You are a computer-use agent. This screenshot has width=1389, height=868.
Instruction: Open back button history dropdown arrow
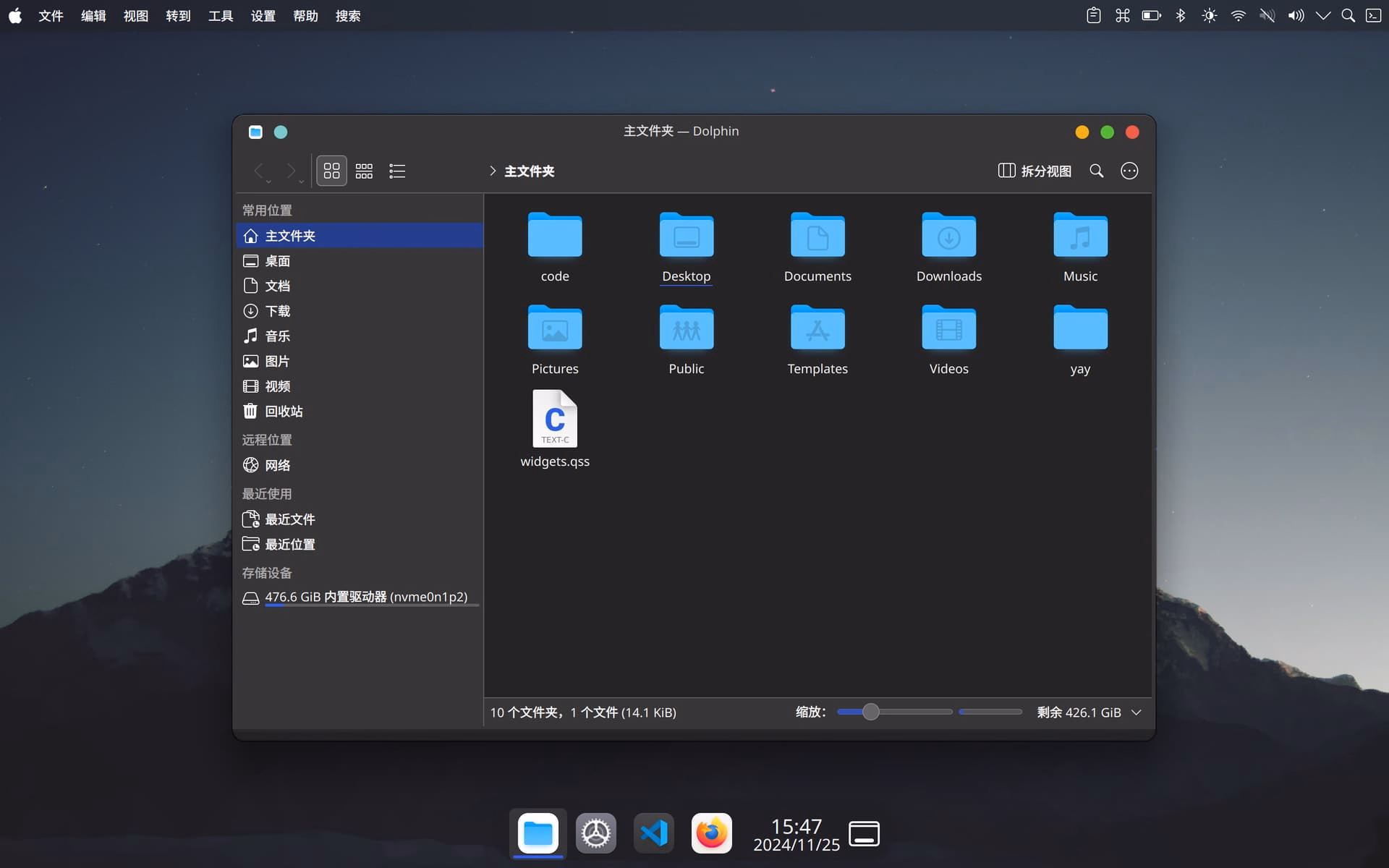268,182
